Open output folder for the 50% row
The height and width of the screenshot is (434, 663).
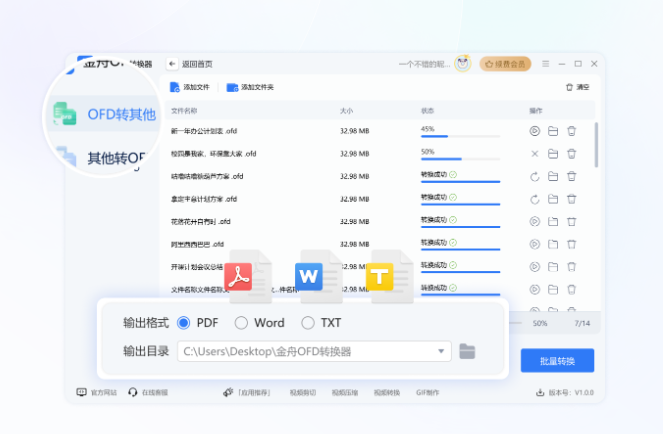point(553,154)
